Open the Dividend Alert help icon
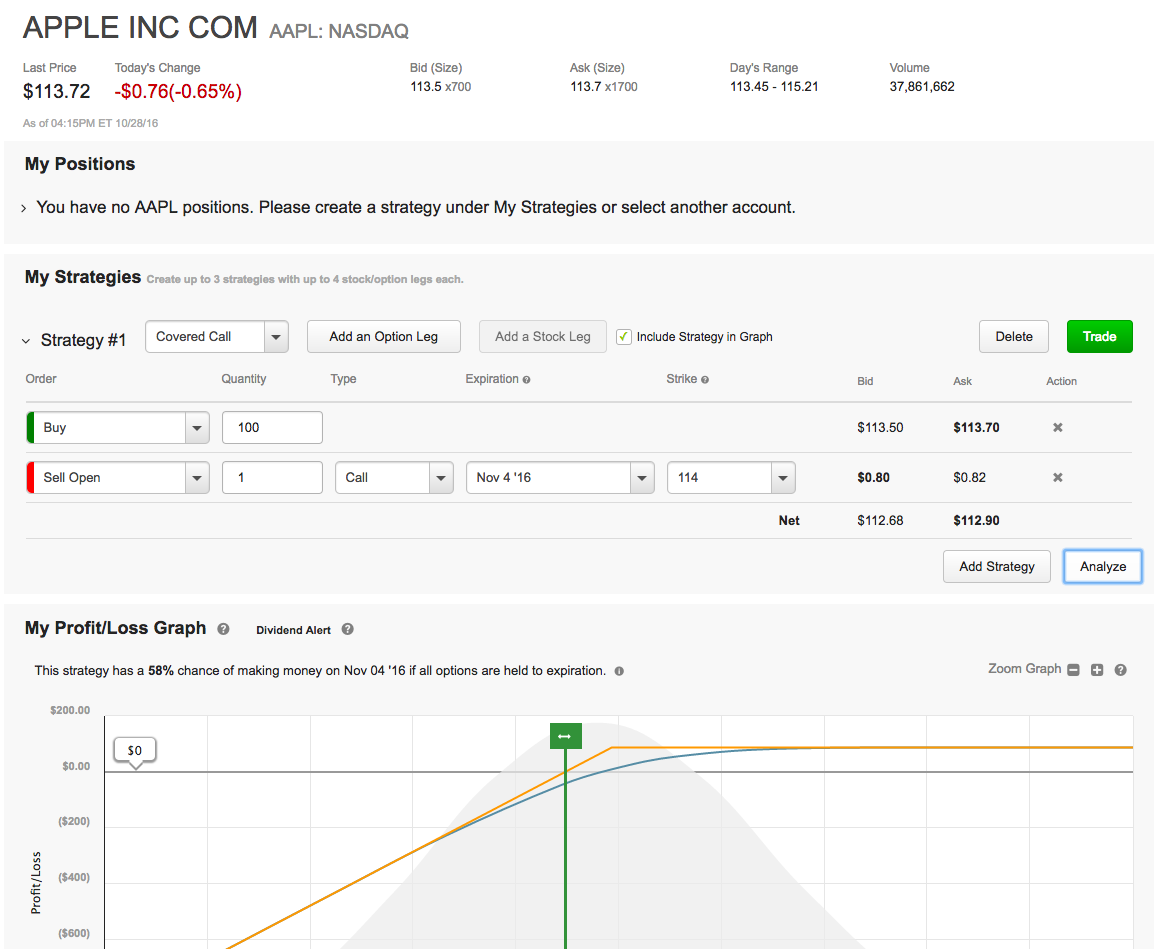This screenshot has width=1162, height=949. tap(347, 629)
